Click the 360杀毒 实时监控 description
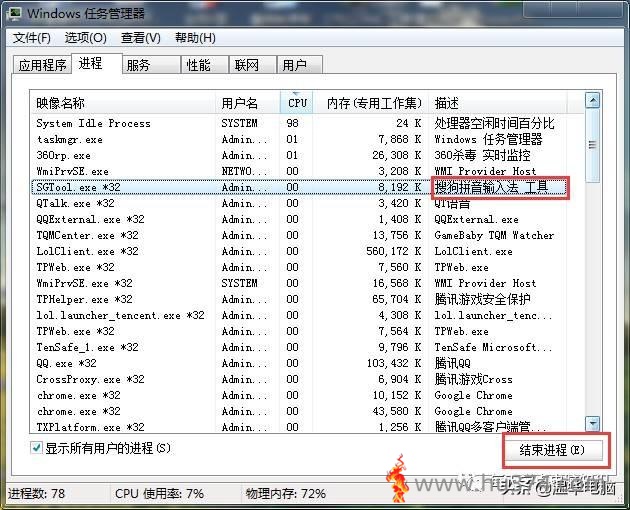 click(482, 155)
